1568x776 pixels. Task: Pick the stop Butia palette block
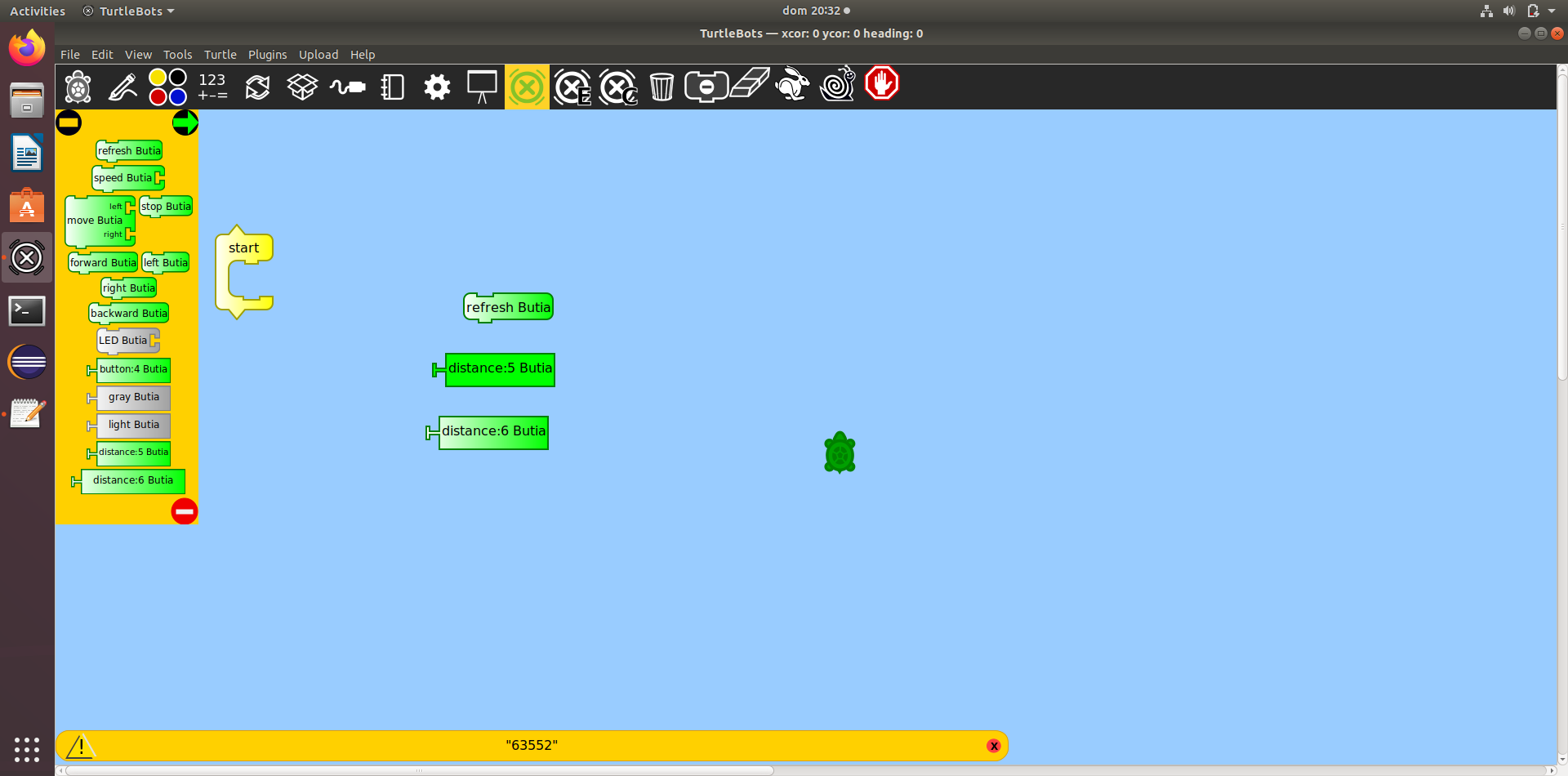tap(166, 207)
